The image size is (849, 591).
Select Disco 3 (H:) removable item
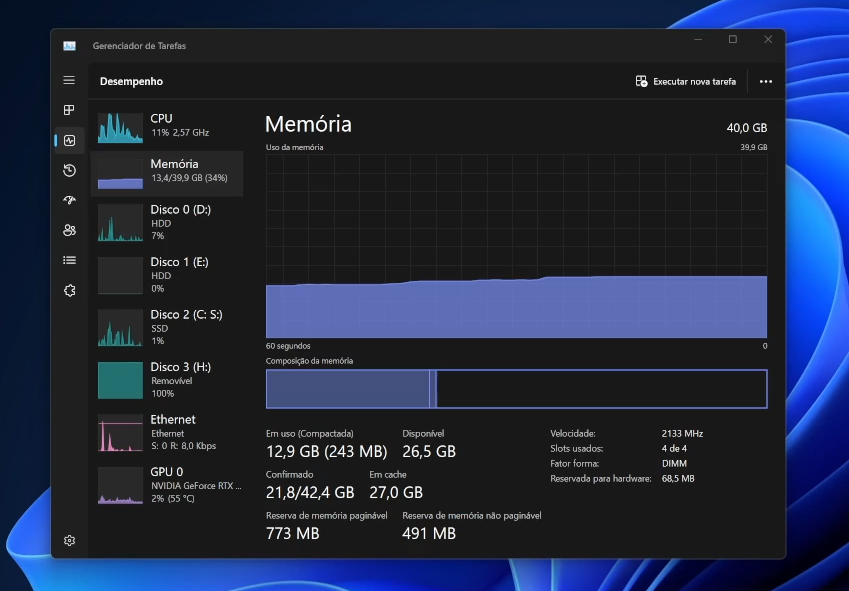tap(167, 380)
